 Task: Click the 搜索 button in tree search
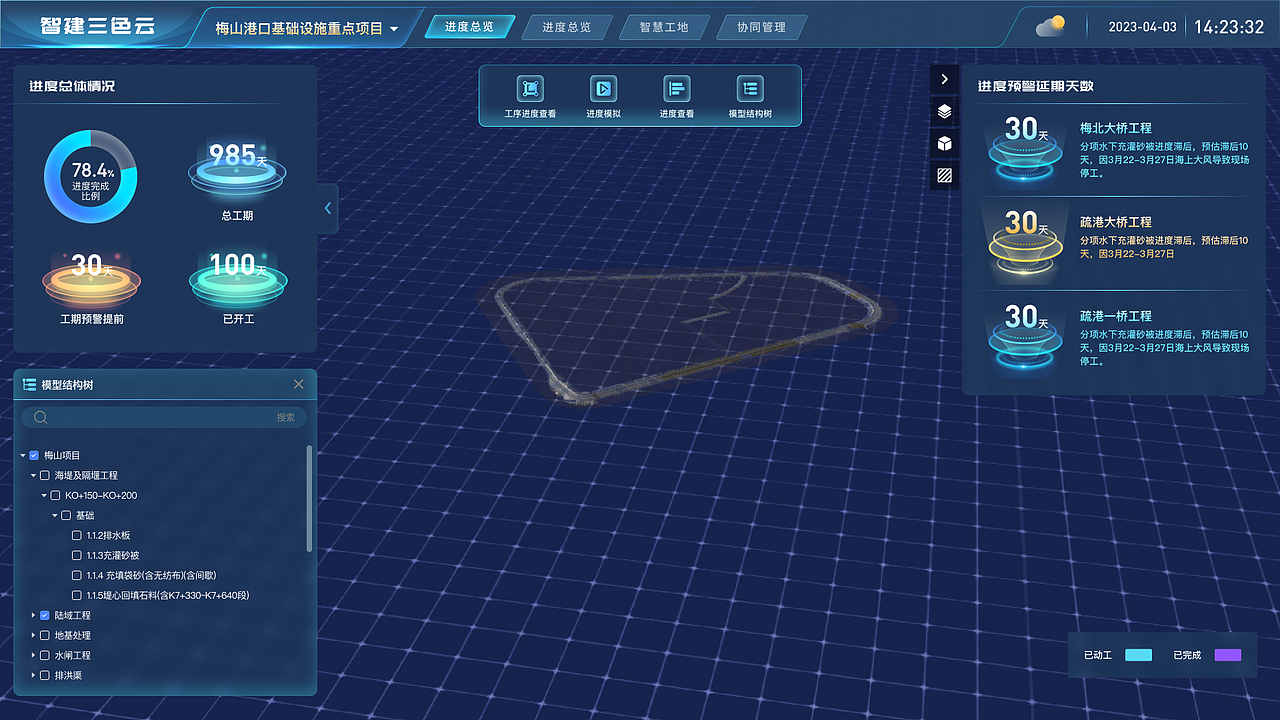(x=286, y=417)
